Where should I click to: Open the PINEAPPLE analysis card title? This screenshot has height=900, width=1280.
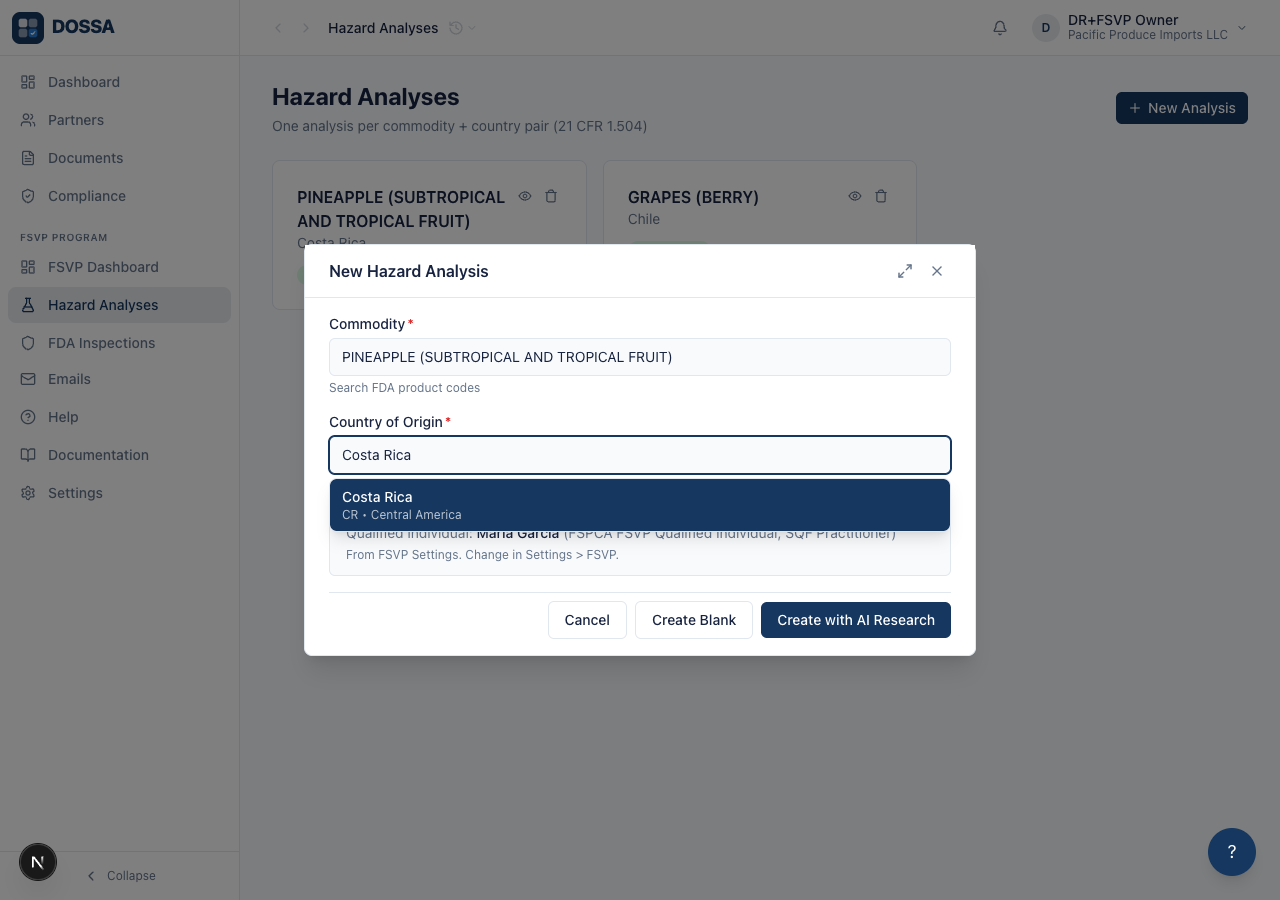401,209
